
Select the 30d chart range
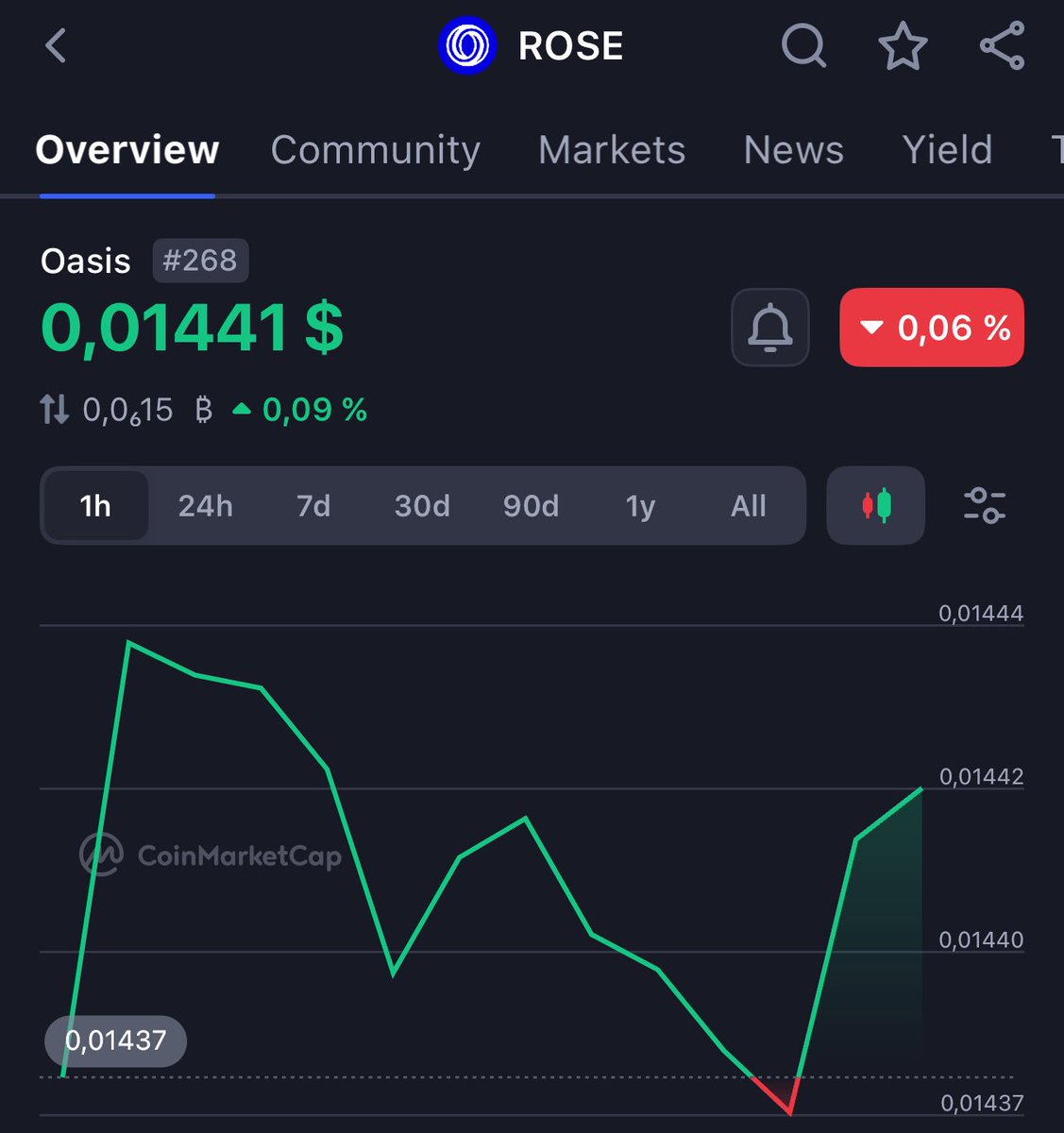(422, 506)
